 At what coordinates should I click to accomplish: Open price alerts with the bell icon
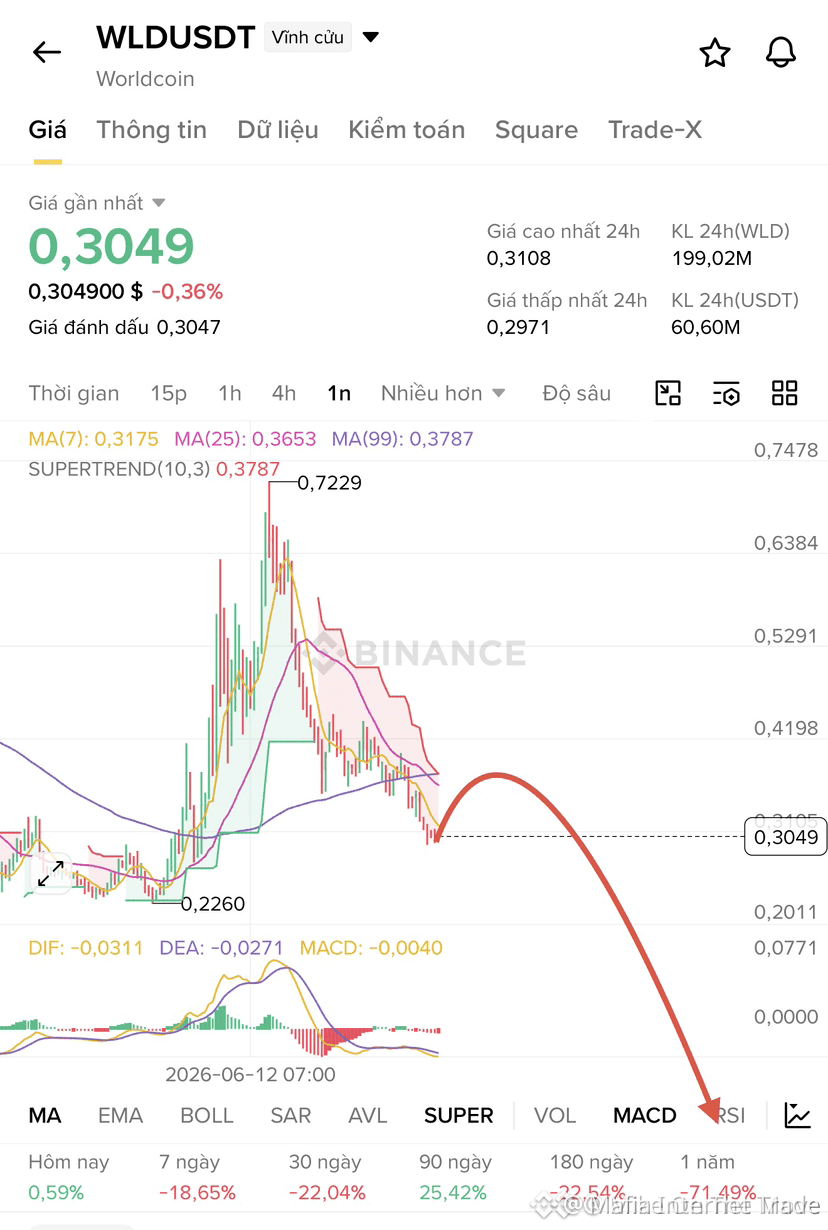click(x=781, y=52)
